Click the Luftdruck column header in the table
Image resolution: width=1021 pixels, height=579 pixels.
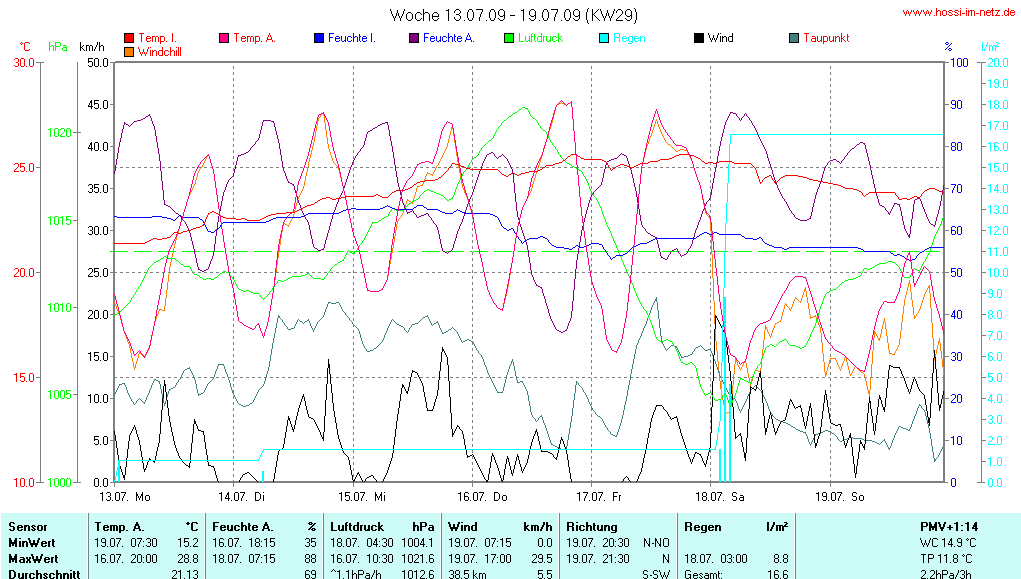356,526
